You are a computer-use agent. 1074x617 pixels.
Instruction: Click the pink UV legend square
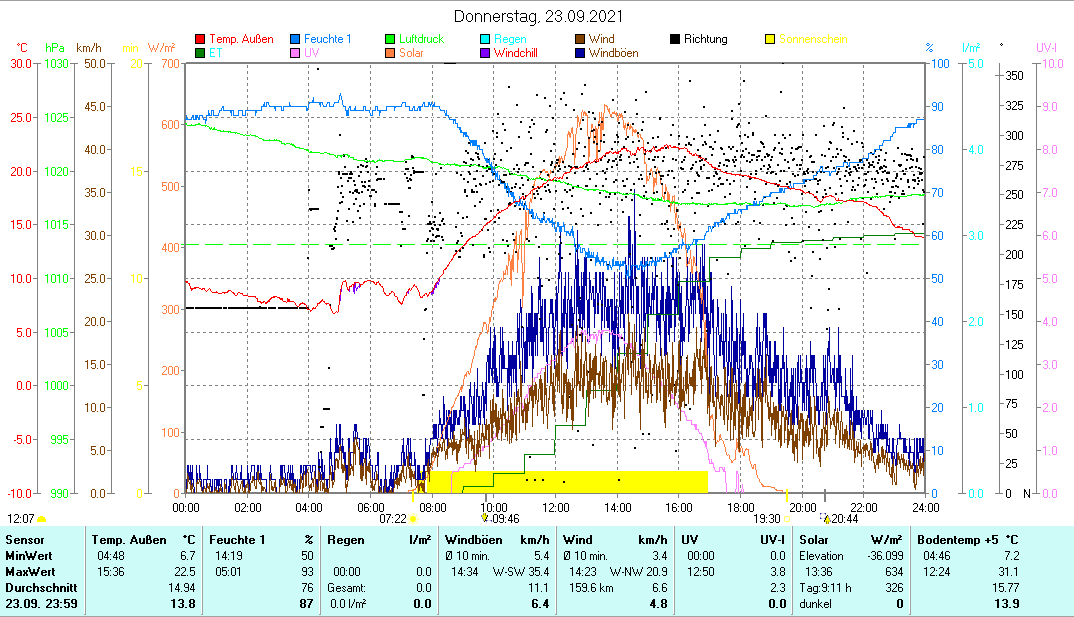click(296, 53)
